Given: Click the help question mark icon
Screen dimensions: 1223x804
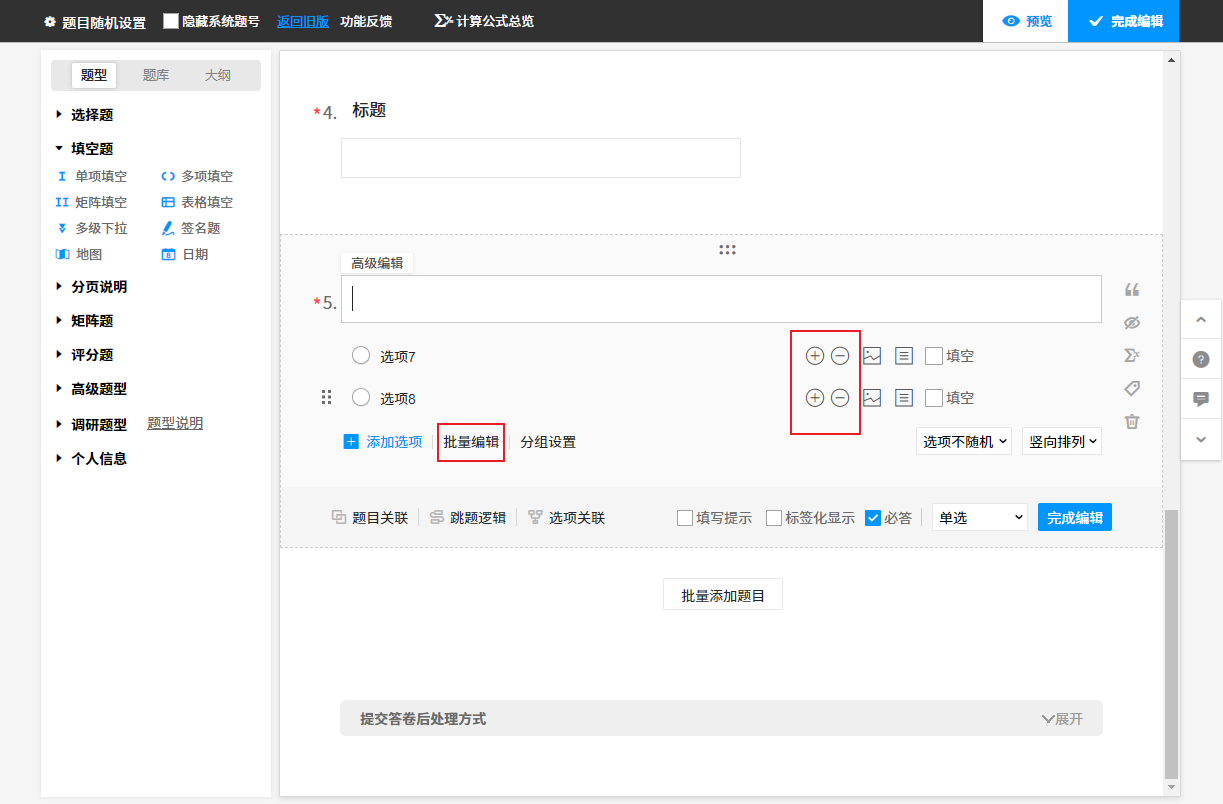Looking at the screenshot, I should coord(1201,359).
